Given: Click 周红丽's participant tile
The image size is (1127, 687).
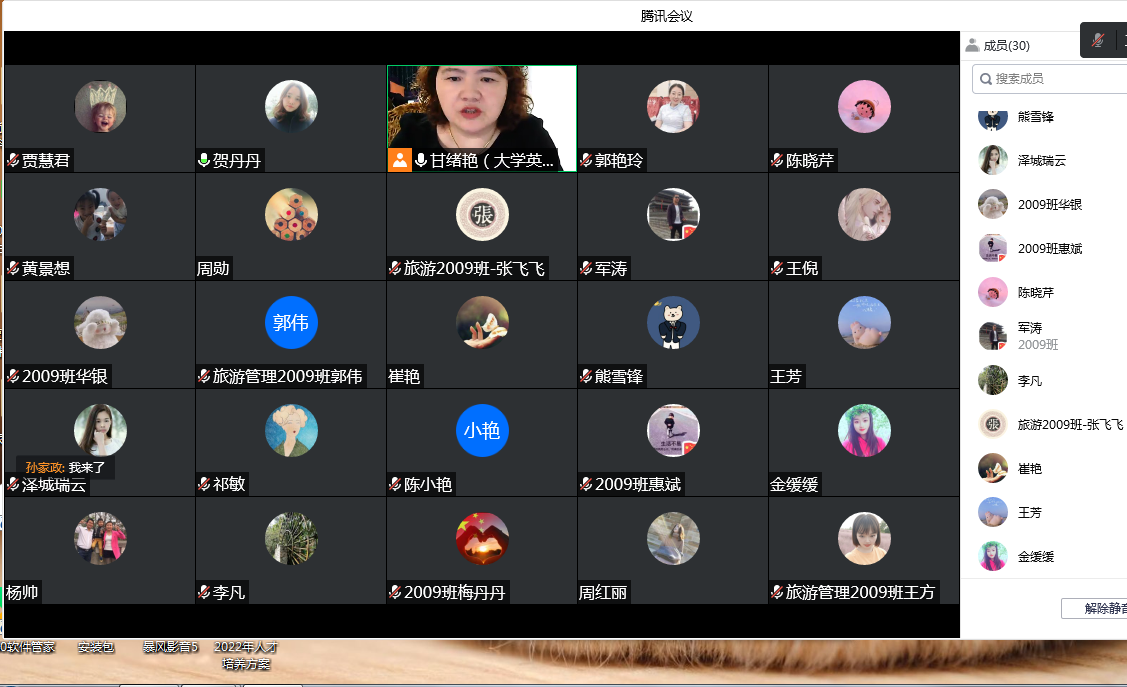Looking at the screenshot, I should point(672,550).
